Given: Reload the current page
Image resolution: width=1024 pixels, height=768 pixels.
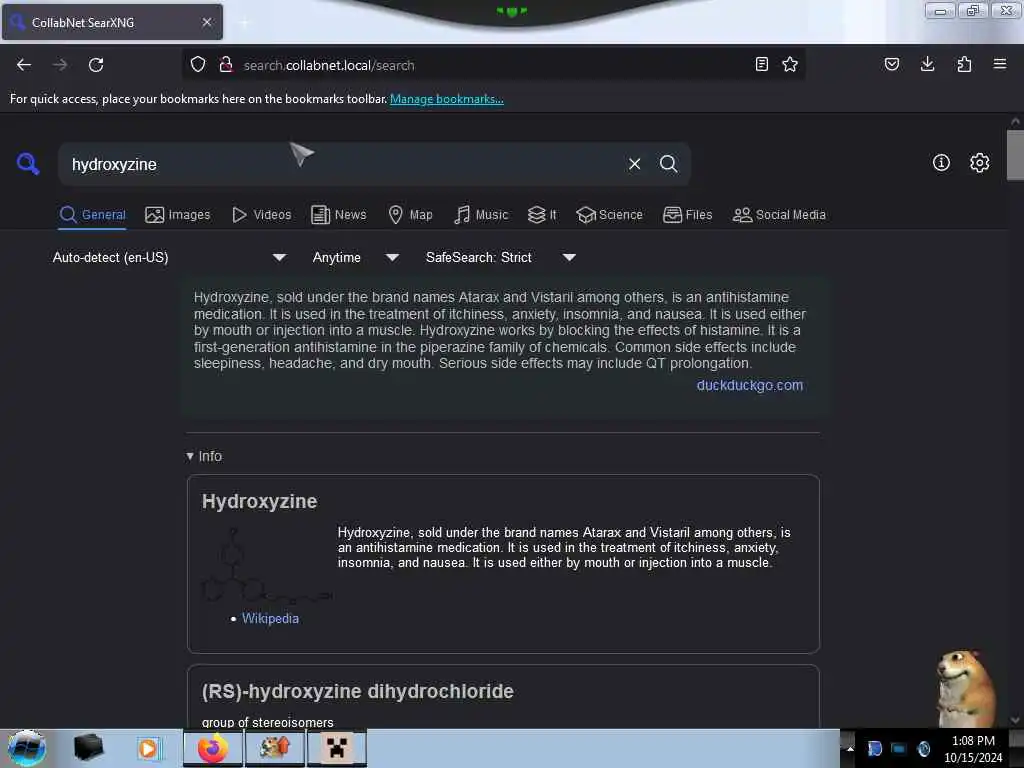Looking at the screenshot, I should 96,65.
